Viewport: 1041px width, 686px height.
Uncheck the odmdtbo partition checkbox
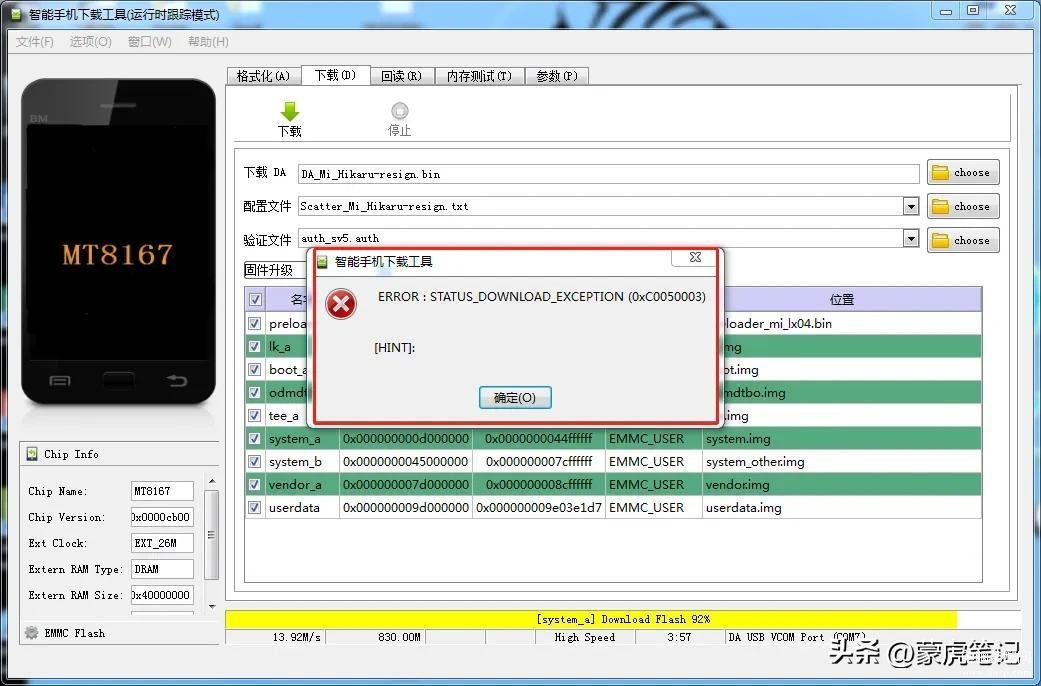254,392
